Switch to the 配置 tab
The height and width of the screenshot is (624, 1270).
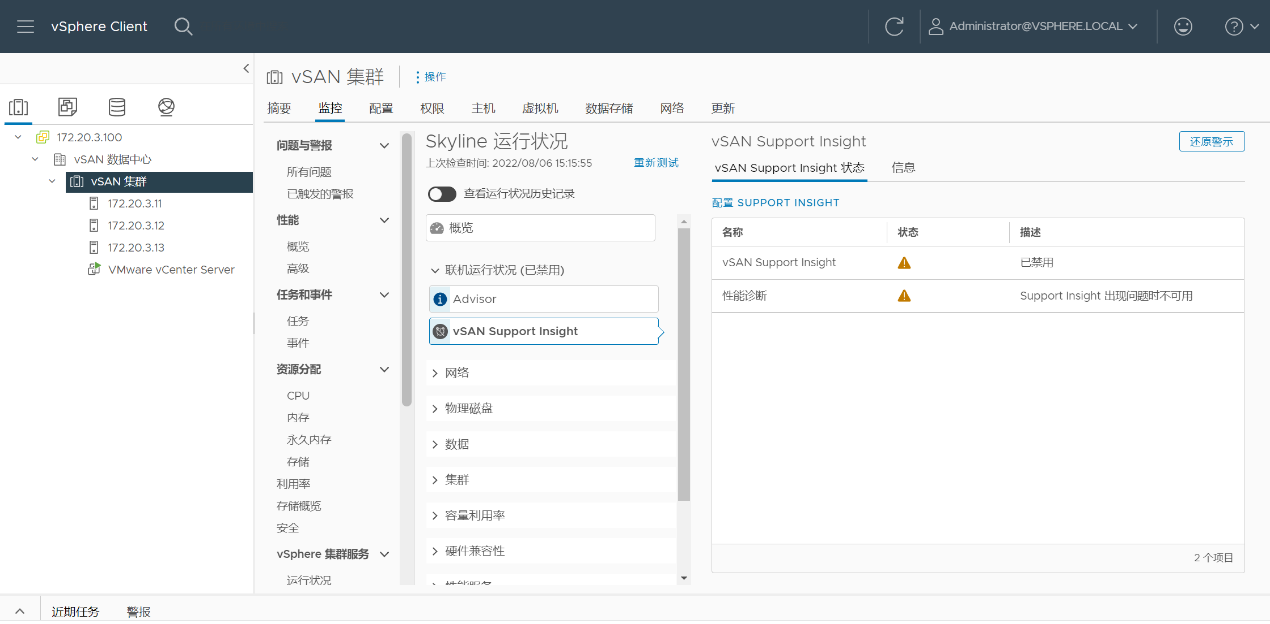point(381,108)
